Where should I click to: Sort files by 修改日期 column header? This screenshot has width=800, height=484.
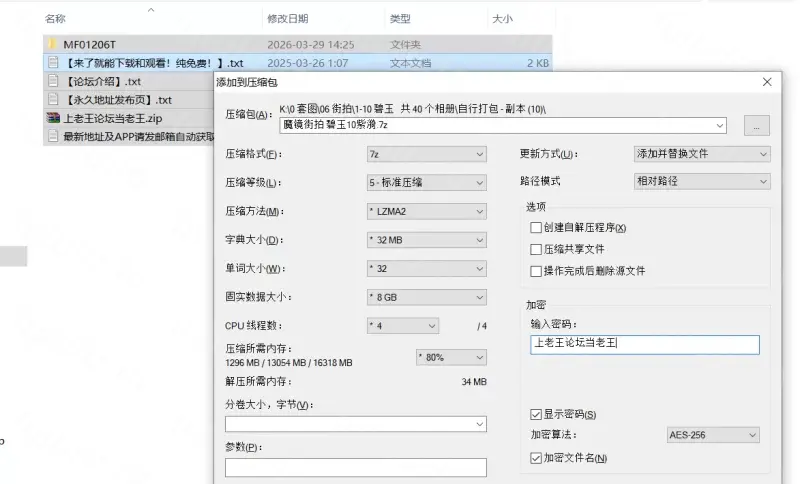click(x=287, y=19)
